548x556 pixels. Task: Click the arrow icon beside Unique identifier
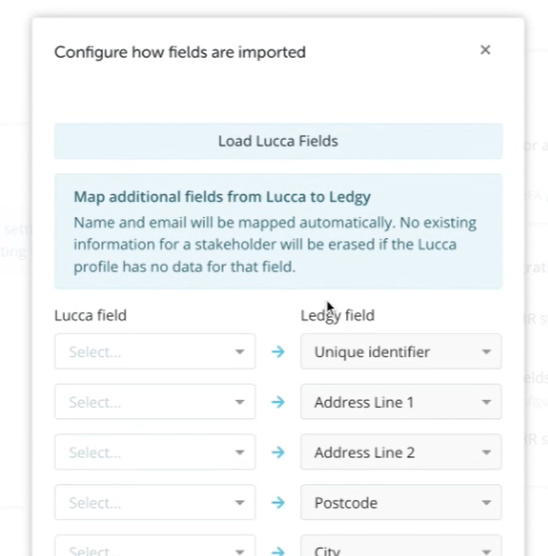pos(278,352)
